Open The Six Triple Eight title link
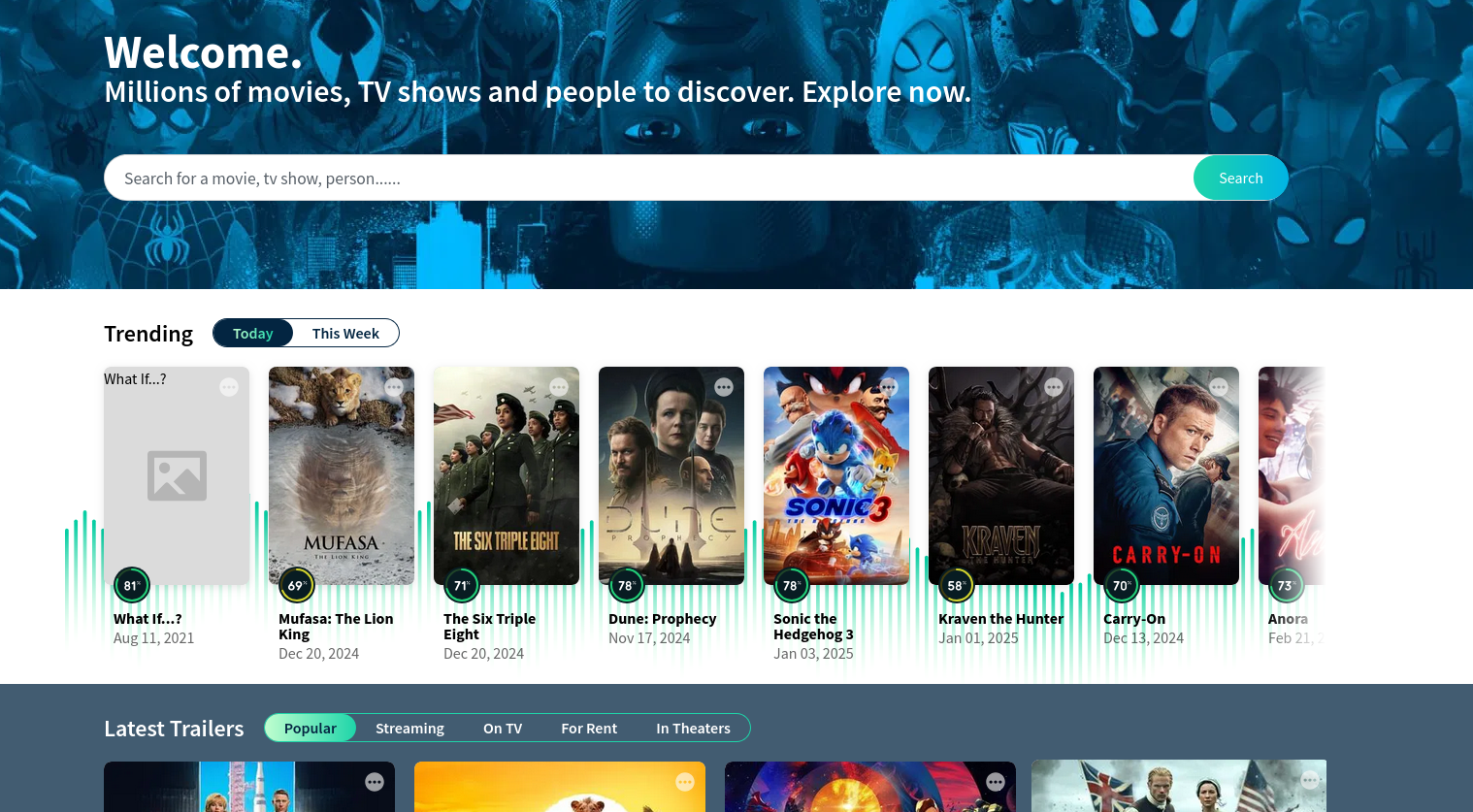This screenshot has height=812, width=1473. coord(489,627)
